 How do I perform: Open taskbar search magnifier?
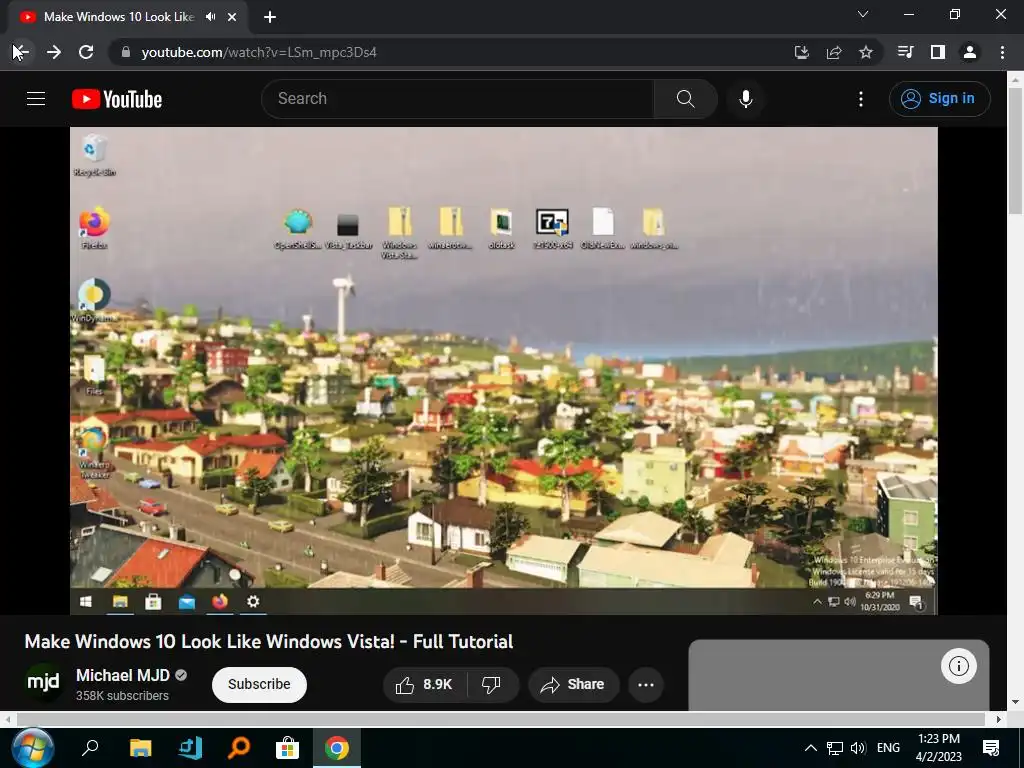pos(90,748)
